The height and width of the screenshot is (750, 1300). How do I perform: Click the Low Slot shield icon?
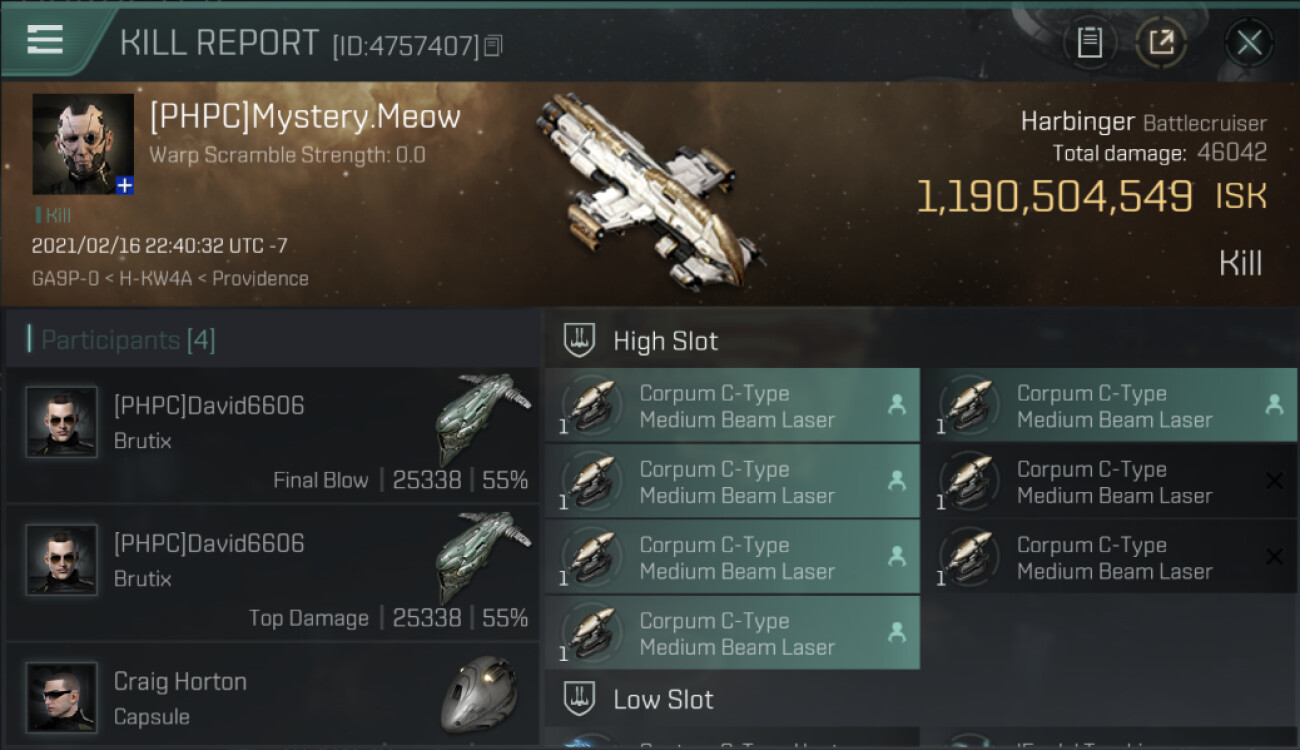coord(579,698)
